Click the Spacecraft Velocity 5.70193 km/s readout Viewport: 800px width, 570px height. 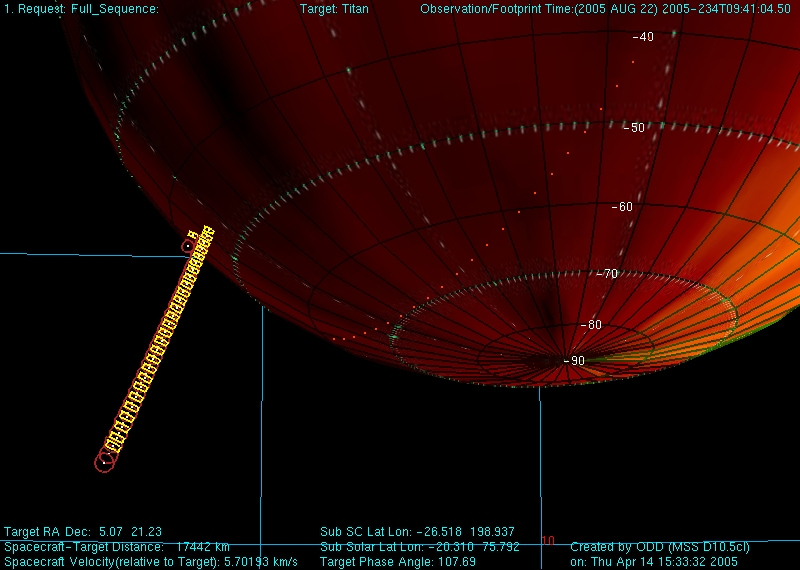click(x=151, y=562)
